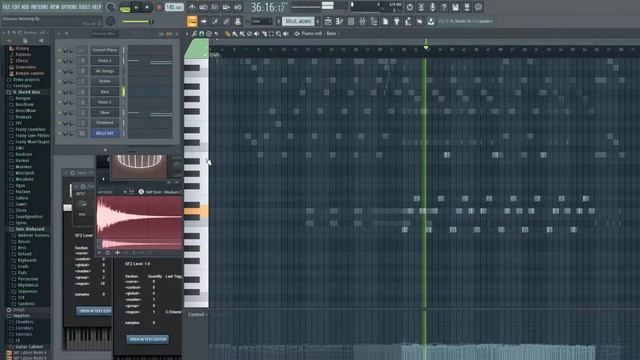Image resolution: width=640 pixels, height=360 pixels.
Task: Click the Play button in transport
Action: coord(136,7)
